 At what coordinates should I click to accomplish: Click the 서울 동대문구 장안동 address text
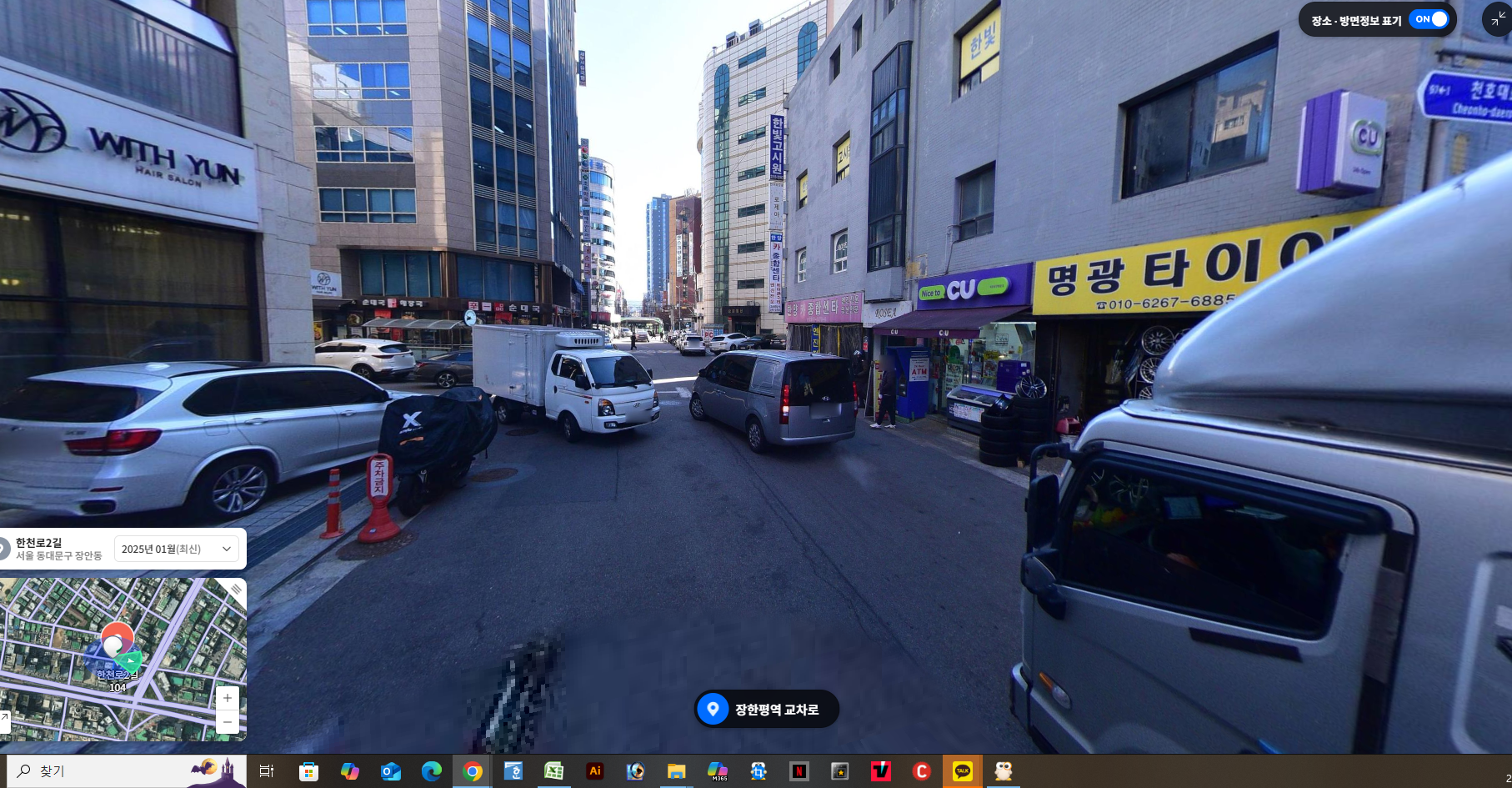click(x=58, y=555)
